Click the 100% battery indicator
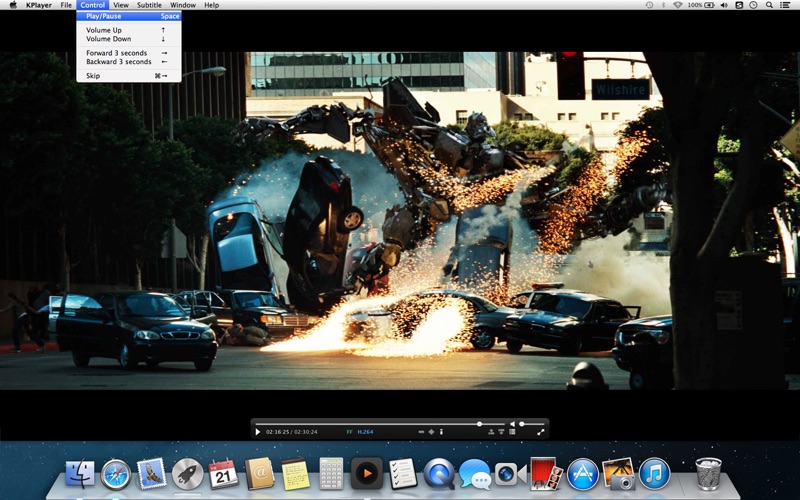This screenshot has height=500, width=800. tap(701, 5)
